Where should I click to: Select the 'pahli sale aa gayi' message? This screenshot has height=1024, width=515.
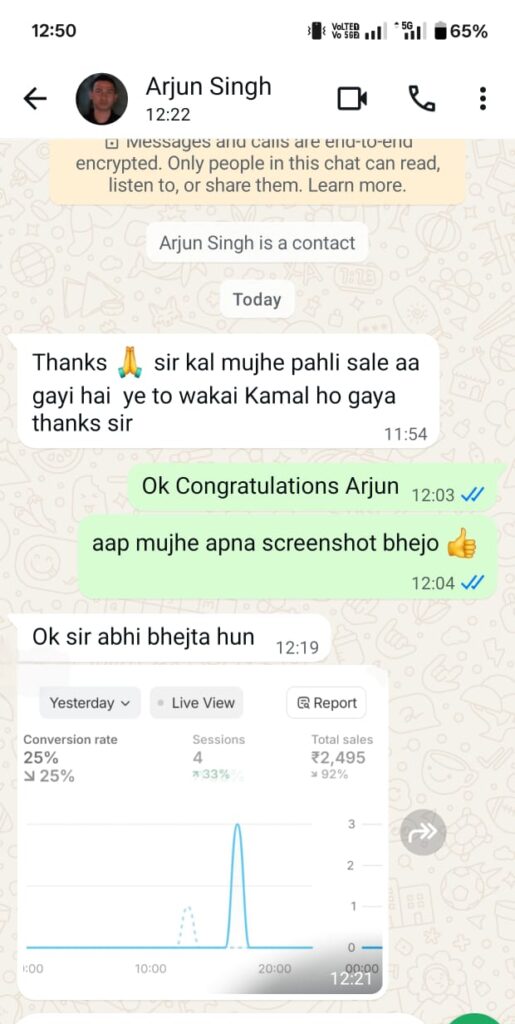[227, 391]
